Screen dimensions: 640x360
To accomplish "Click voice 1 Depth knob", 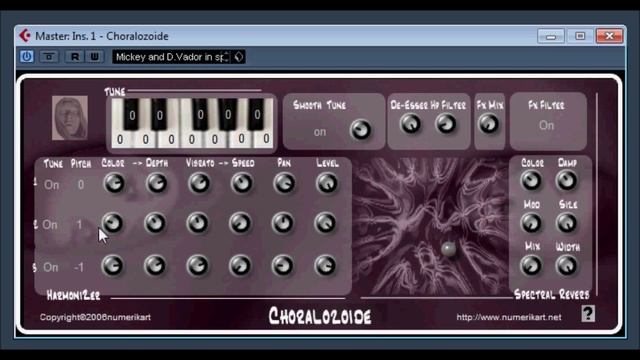I will pyautogui.click(x=157, y=183).
